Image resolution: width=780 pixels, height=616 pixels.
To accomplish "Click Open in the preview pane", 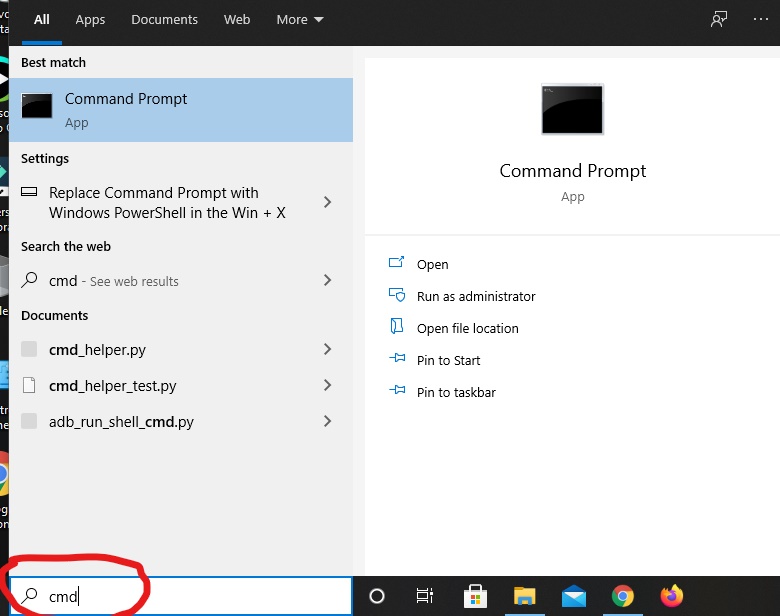I will coord(432,265).
